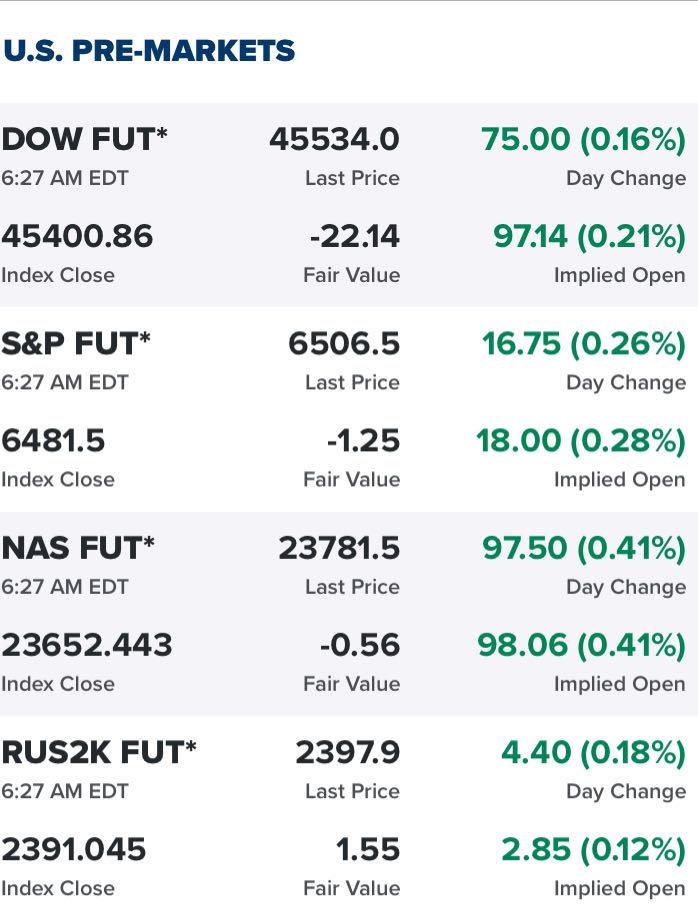Click the U.S. PRE-MARKETS heading
Viewport: 698px width, 907px height.
pos(149,50)
